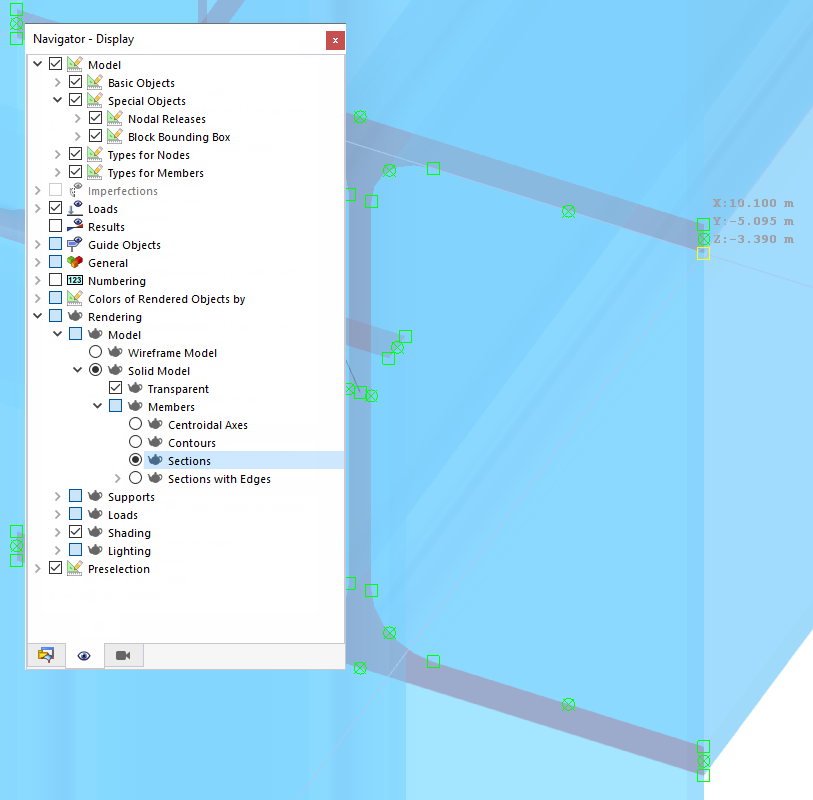Open the Data navigator via folder icon

coord(45,655)
